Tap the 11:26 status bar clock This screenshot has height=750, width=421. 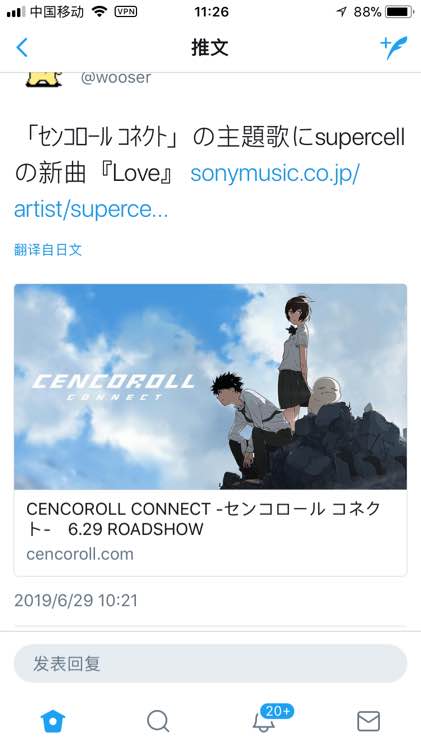[211, 12]
